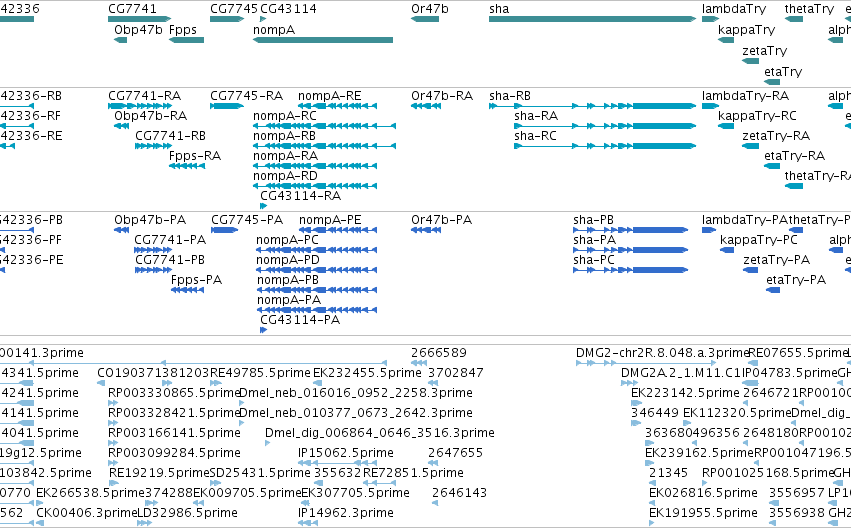Open transcript etaTry-RA label

[795, 156]
